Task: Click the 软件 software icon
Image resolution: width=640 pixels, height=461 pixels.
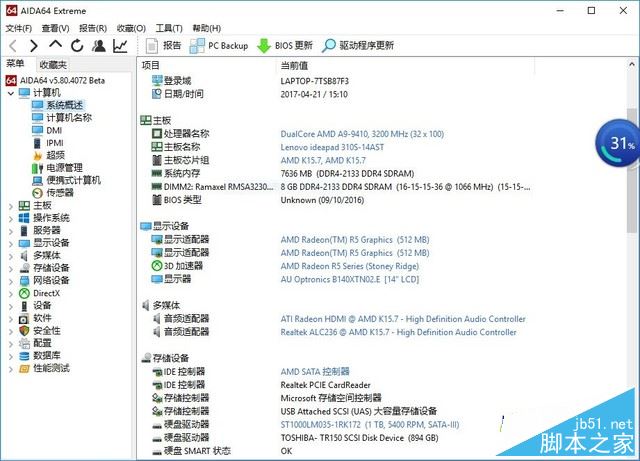Action: point(24,318)
